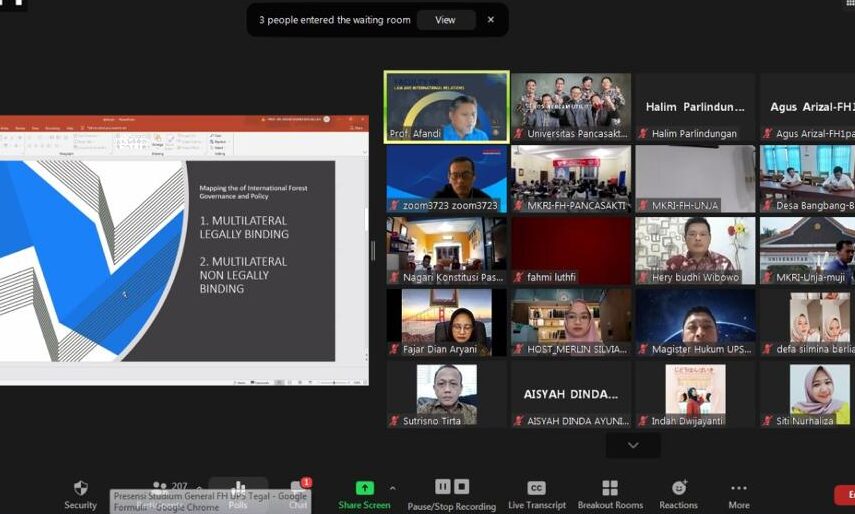Select Siti Nurhaliza video tile
The width and height of the screenshot is (855, 514).
808,395
